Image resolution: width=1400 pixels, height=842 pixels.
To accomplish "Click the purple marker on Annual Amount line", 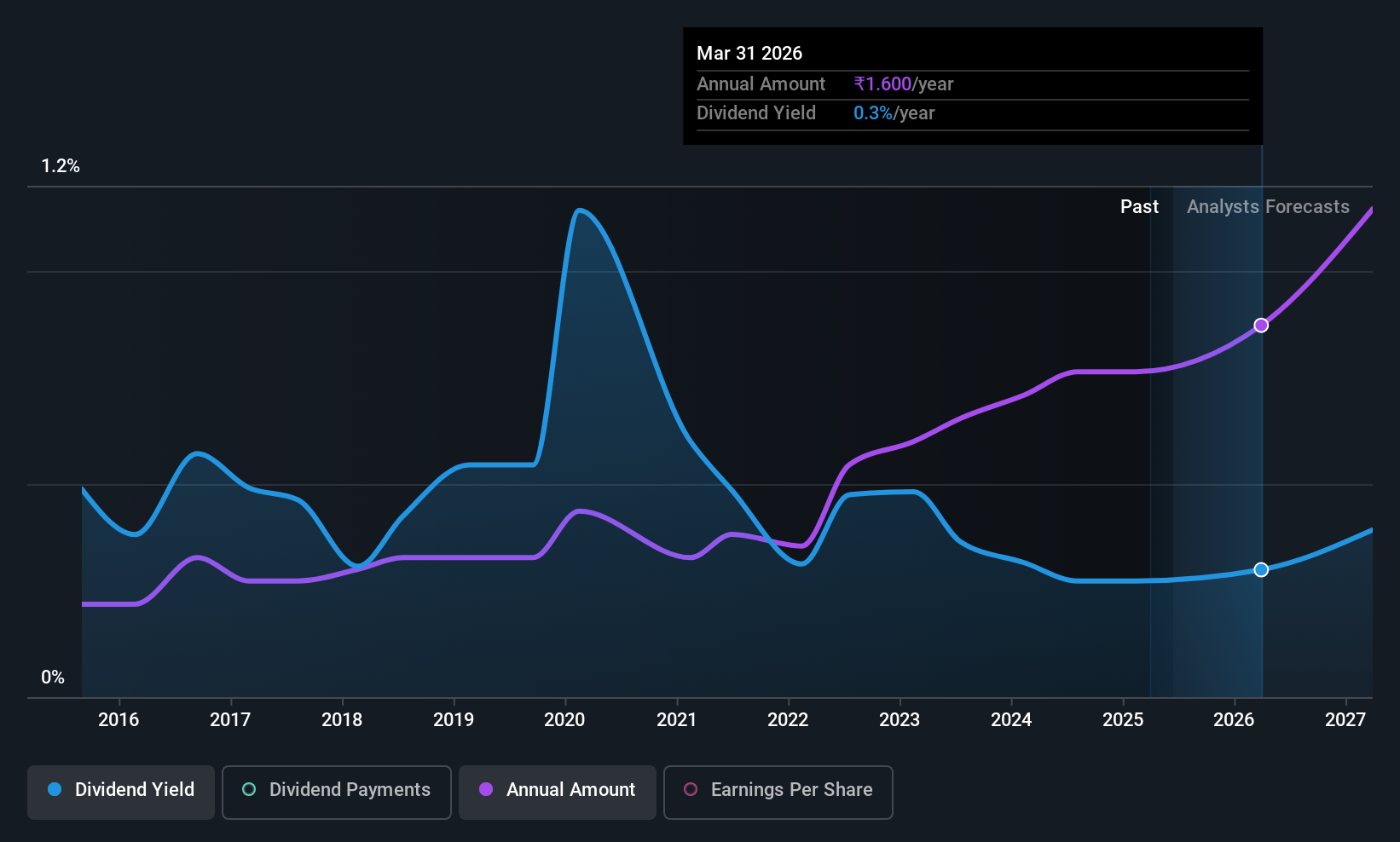I will click(1261, 326).
